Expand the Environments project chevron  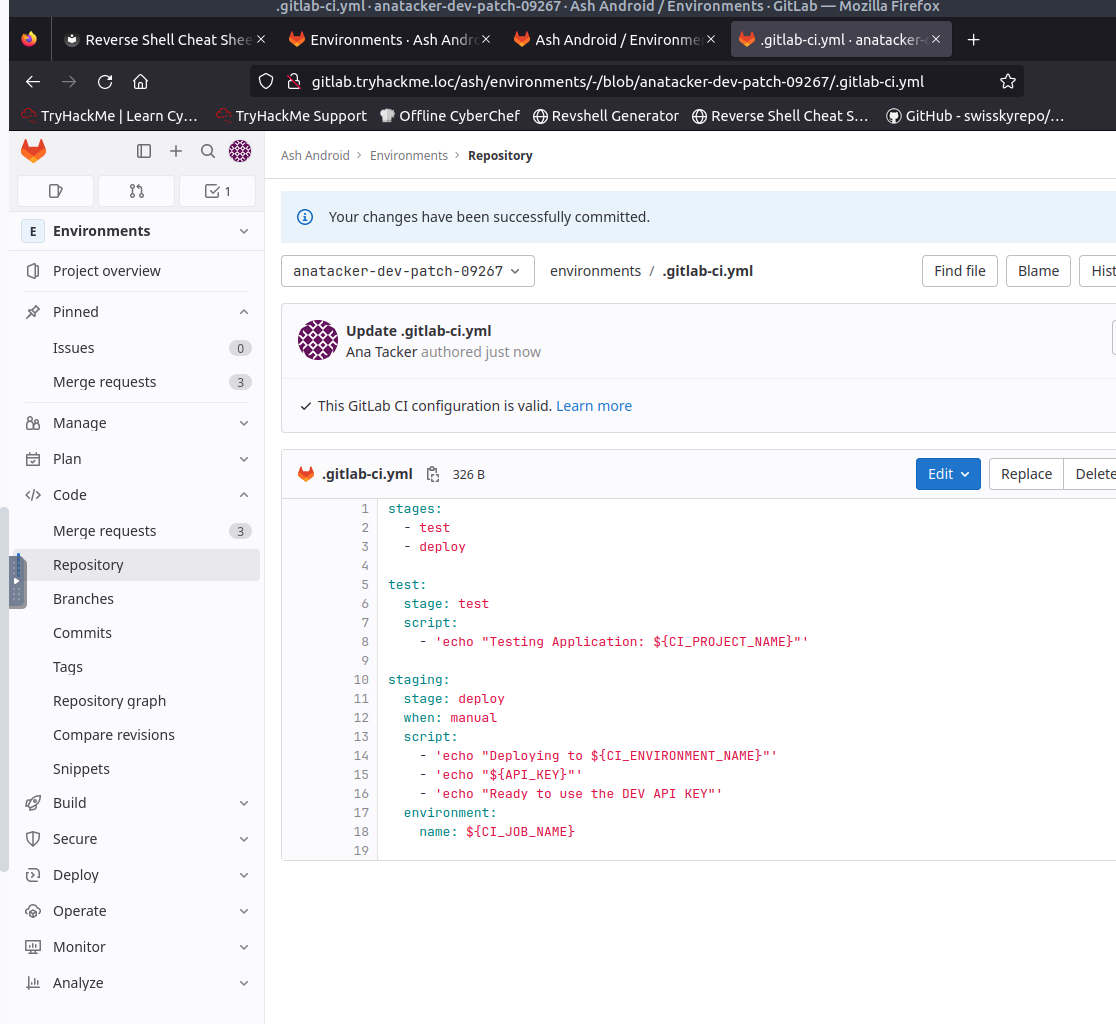(x=244, y=231)
